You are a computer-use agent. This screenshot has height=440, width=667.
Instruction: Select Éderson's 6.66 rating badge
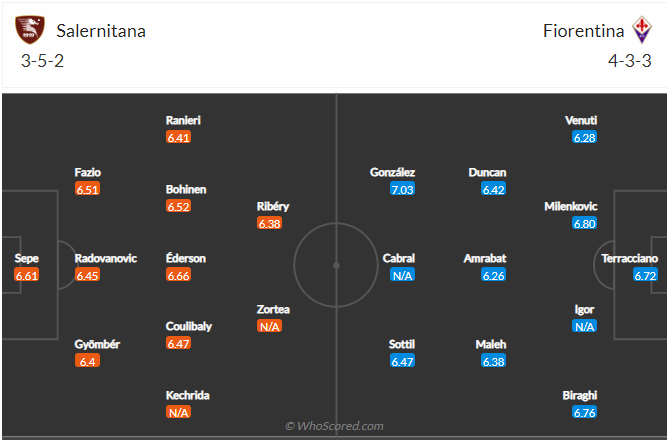pyautogui.click(x=178, y=275)
